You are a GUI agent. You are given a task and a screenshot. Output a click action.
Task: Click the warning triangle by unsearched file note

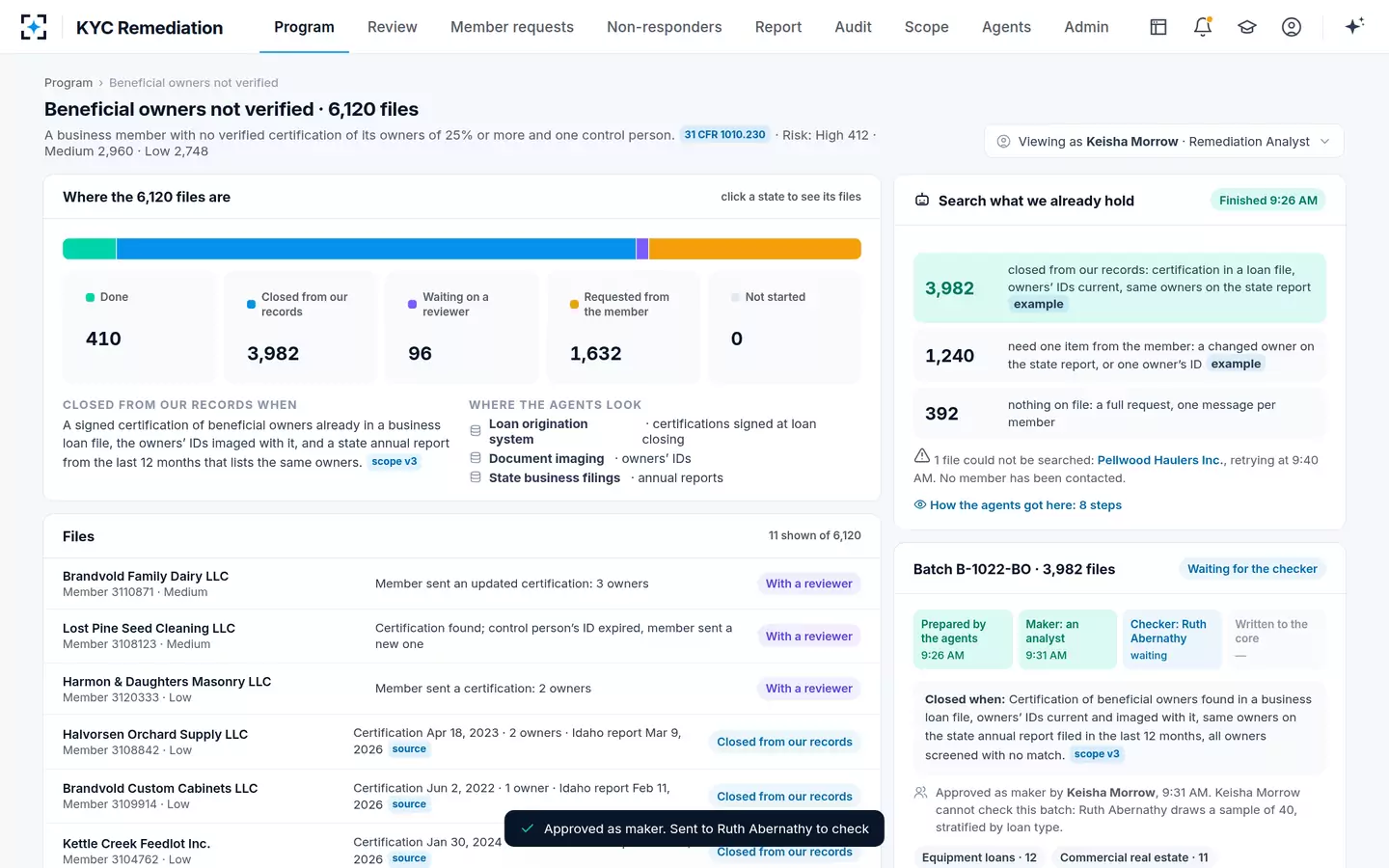[922, 456]
